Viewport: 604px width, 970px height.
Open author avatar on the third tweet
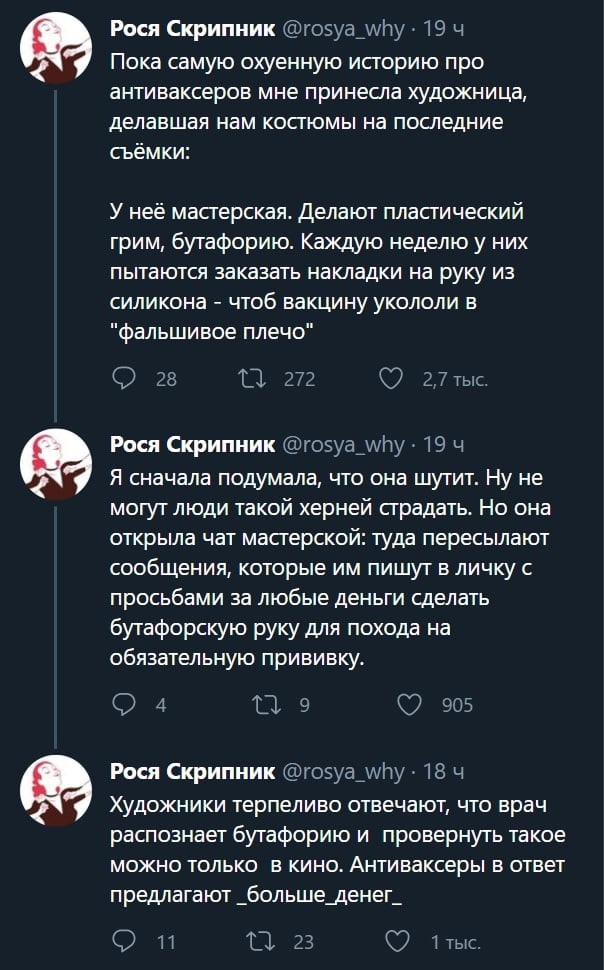pos(56,791)
